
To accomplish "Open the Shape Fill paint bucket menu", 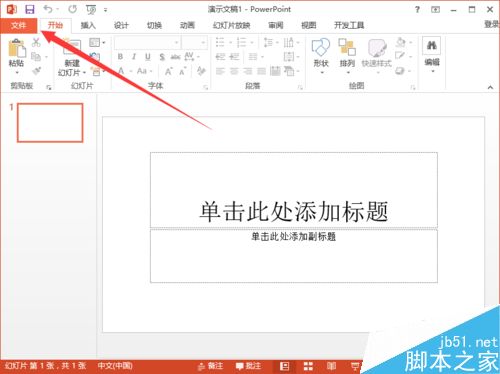I will coord(403,42).
